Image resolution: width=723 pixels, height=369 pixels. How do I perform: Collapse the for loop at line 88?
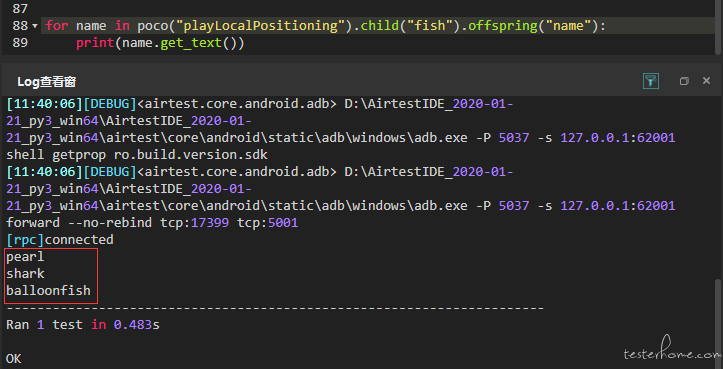pyautogui.click(x=35, y=26)
